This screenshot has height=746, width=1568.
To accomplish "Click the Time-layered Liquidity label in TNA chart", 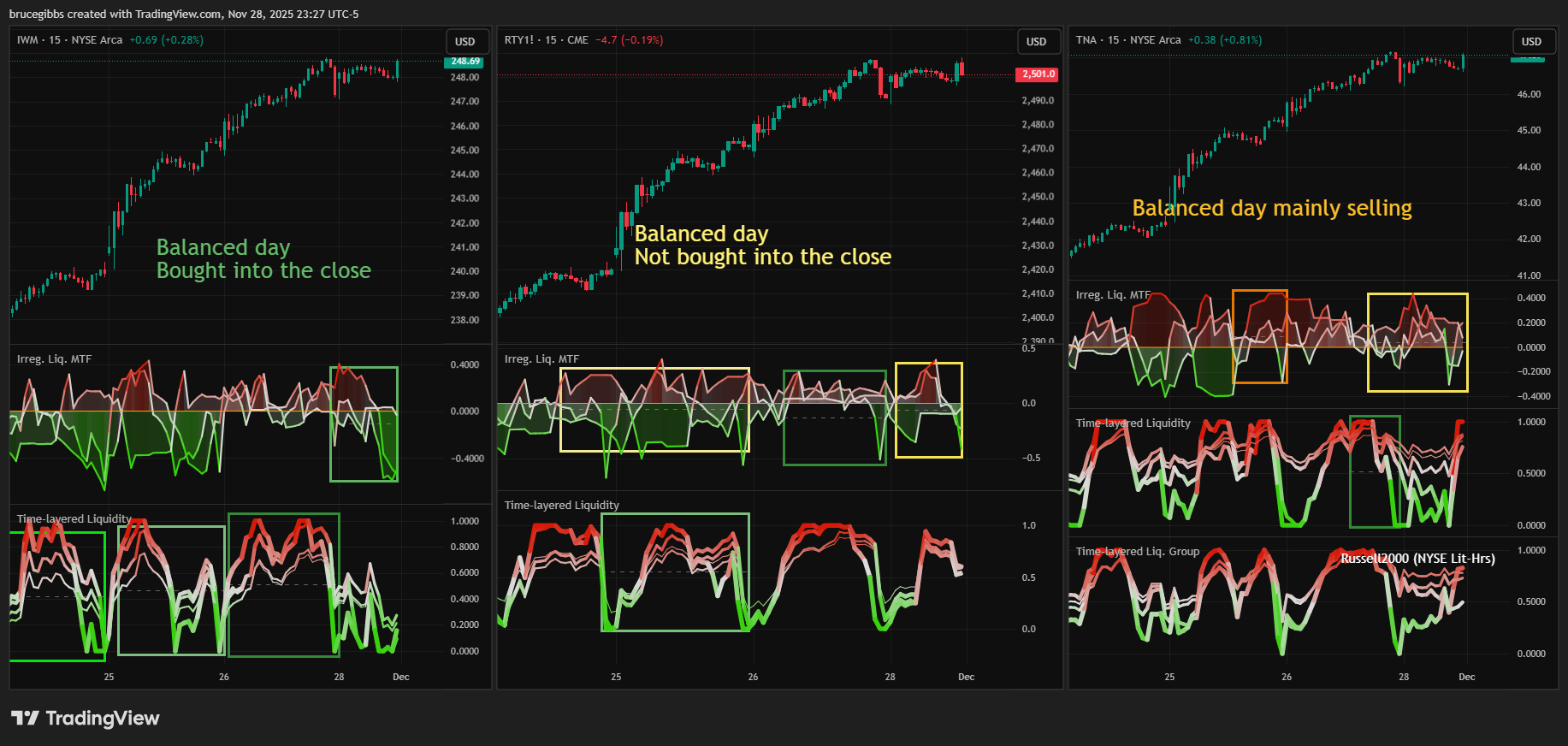I will click(1133, 423).
